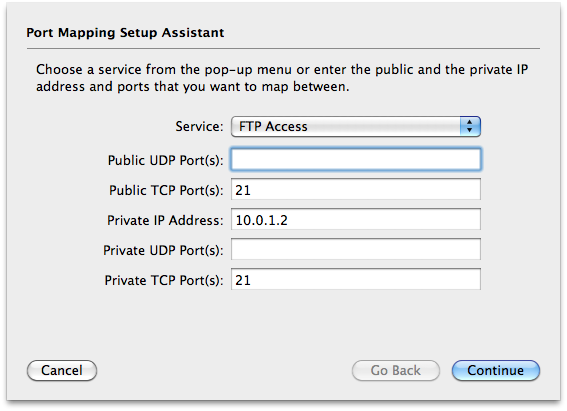Screen dimensions: 567x411
Task: Click the "Service:" label
Action: 199,127
